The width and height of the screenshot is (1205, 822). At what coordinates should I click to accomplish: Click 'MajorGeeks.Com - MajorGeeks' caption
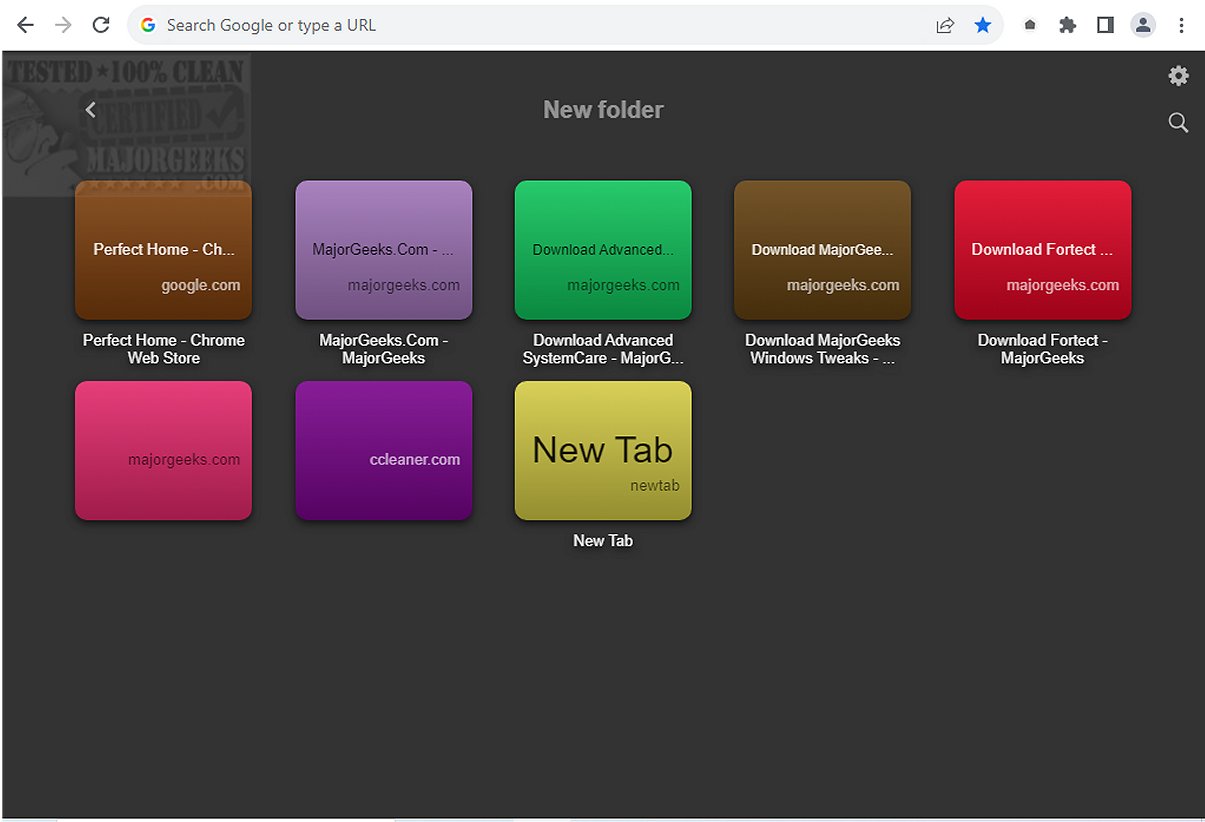click(x=384, y=349)
